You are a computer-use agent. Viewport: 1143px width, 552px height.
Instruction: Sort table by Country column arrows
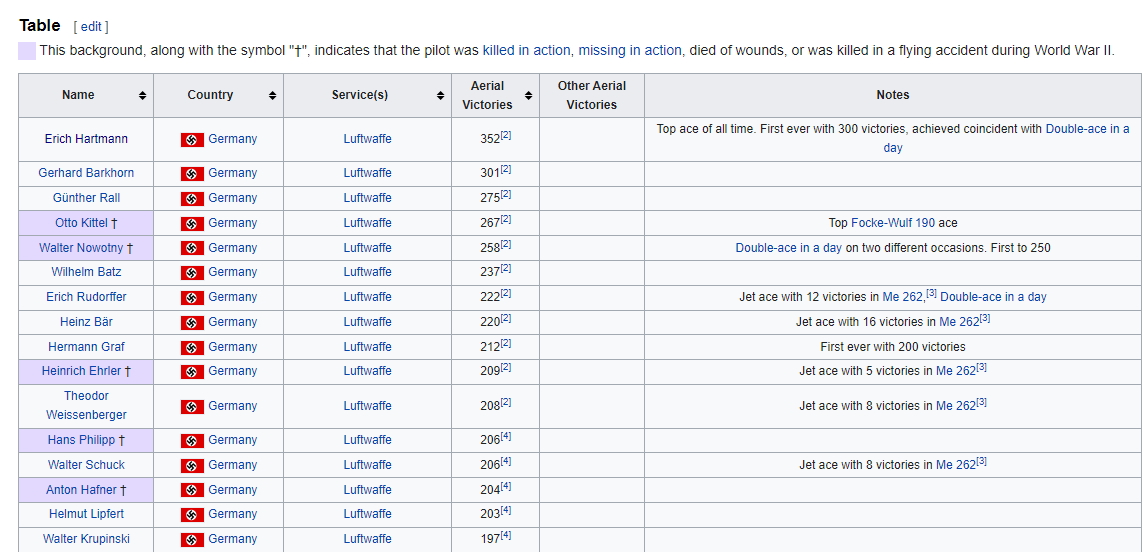[x=273, y=96]
